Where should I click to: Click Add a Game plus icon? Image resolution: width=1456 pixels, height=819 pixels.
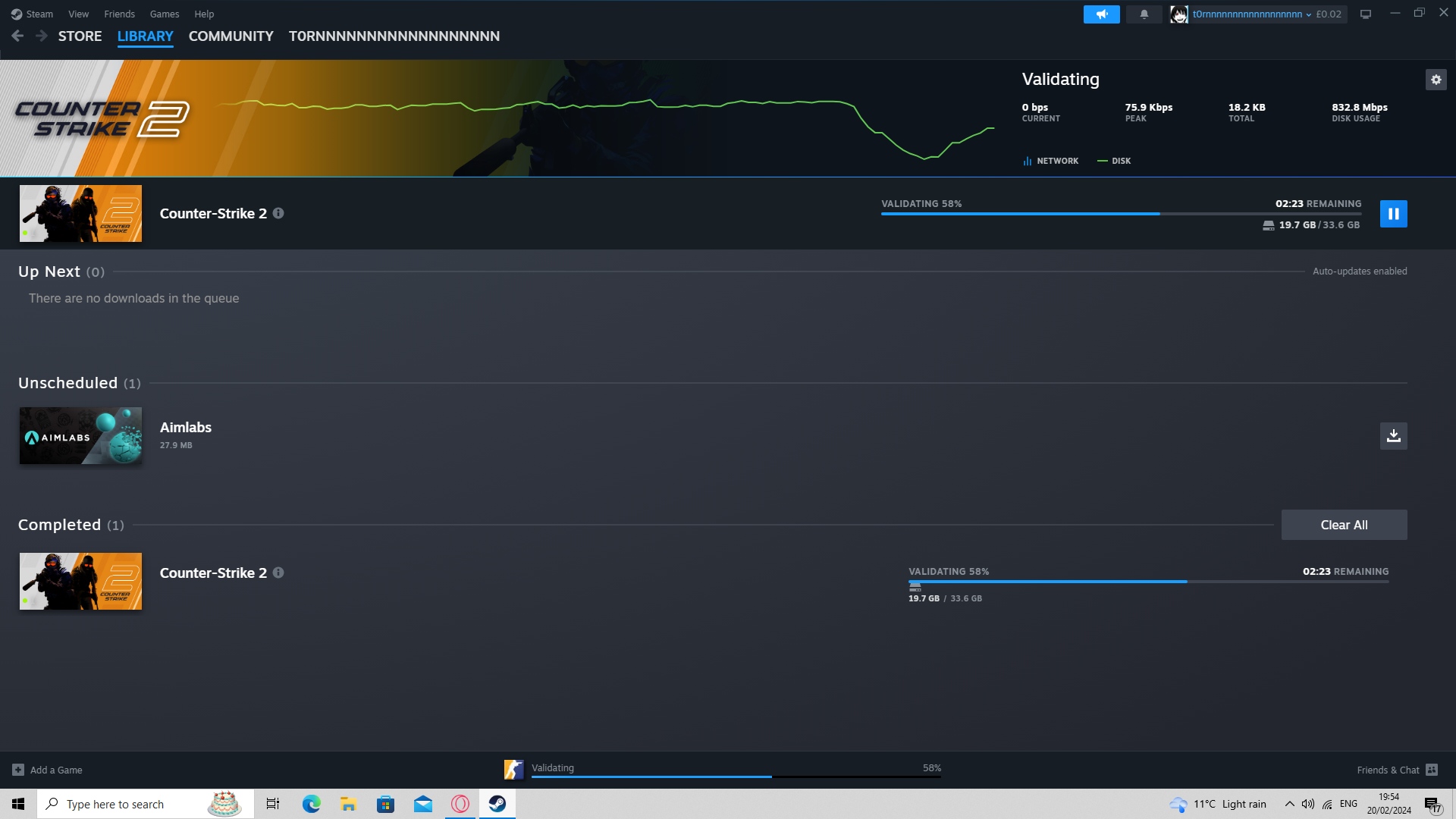(x=18, y=770)
